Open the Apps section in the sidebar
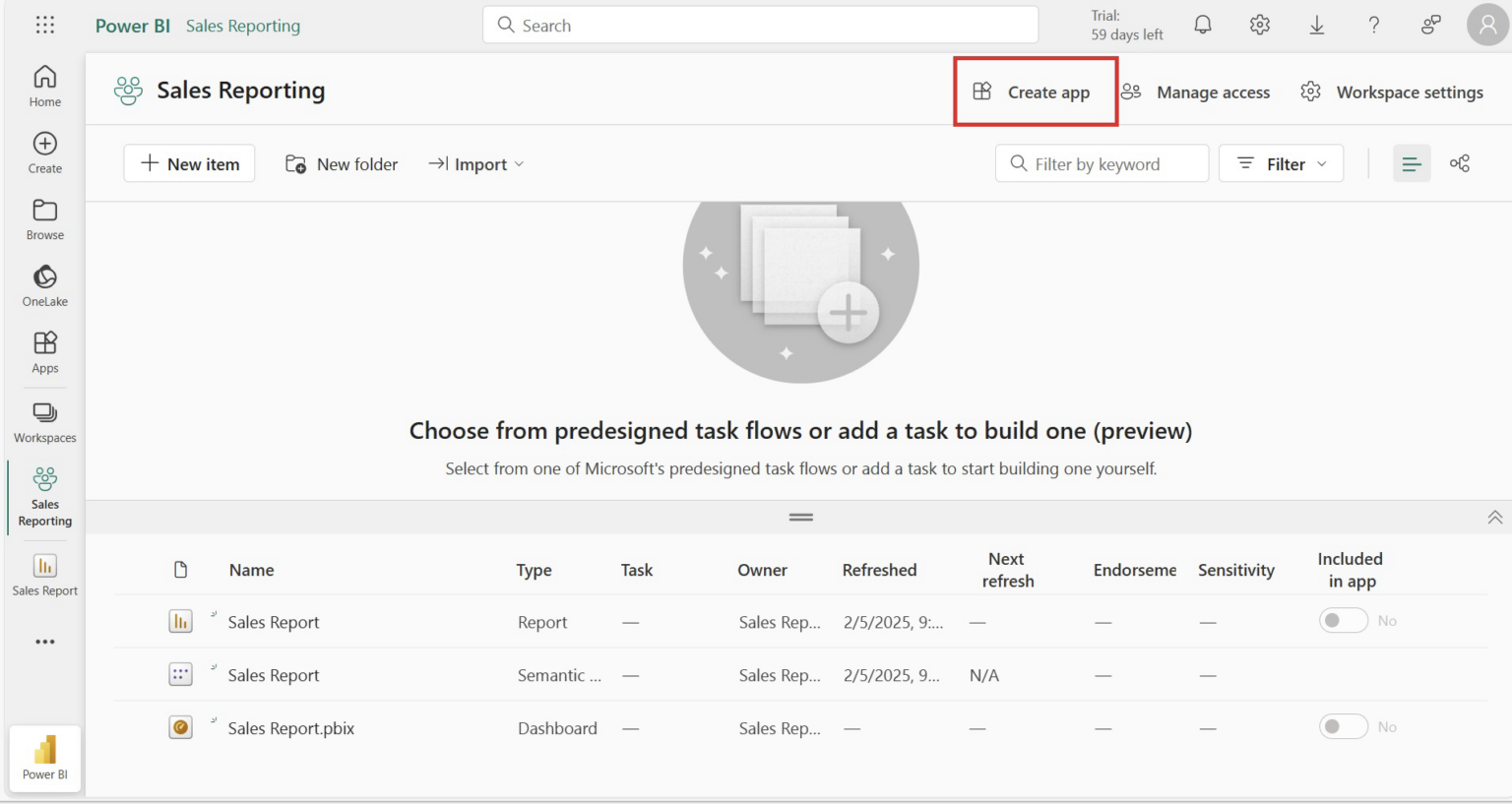 coord(44,351)
